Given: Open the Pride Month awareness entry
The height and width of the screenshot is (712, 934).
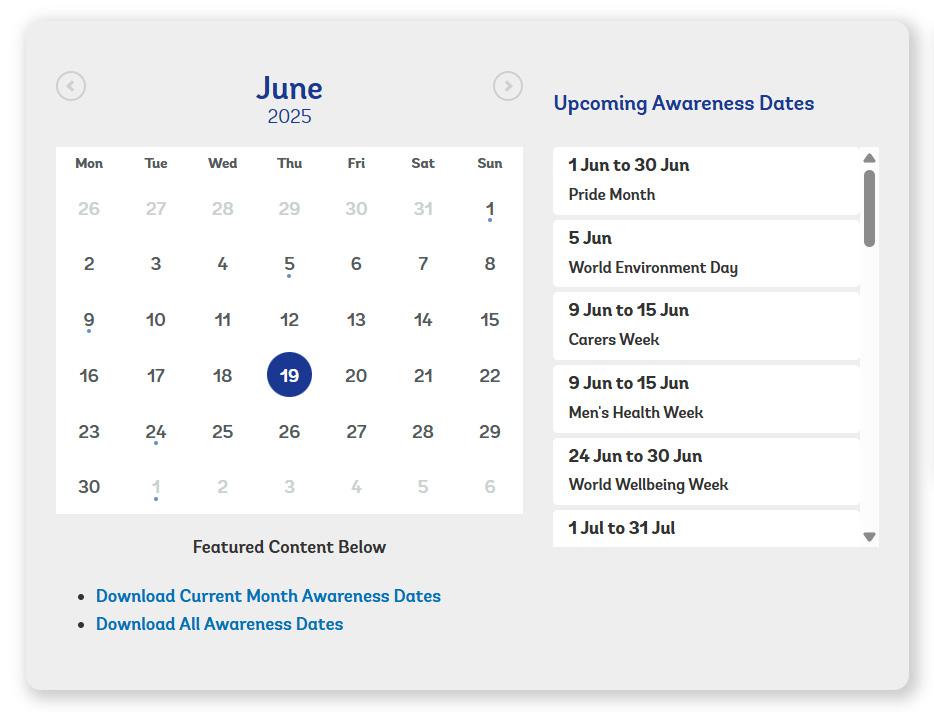Looking at the screenshot, I should tap(706, 181).
